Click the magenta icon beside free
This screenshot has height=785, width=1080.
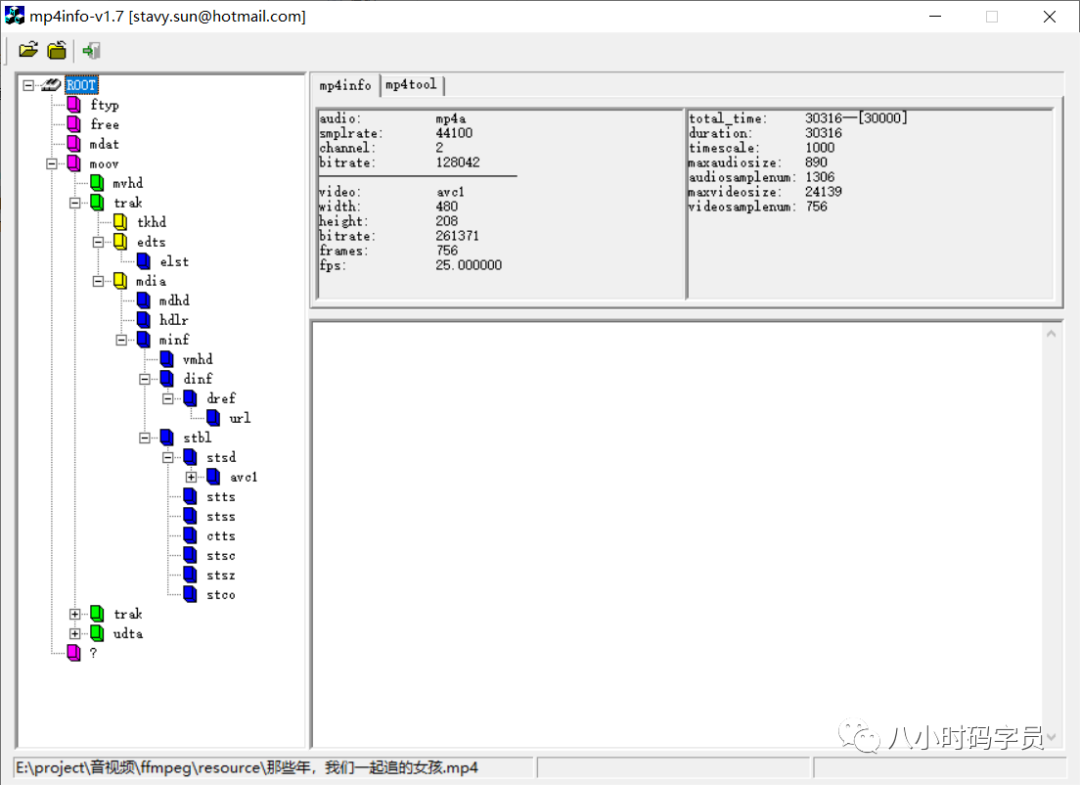click(x=74, y=124)
